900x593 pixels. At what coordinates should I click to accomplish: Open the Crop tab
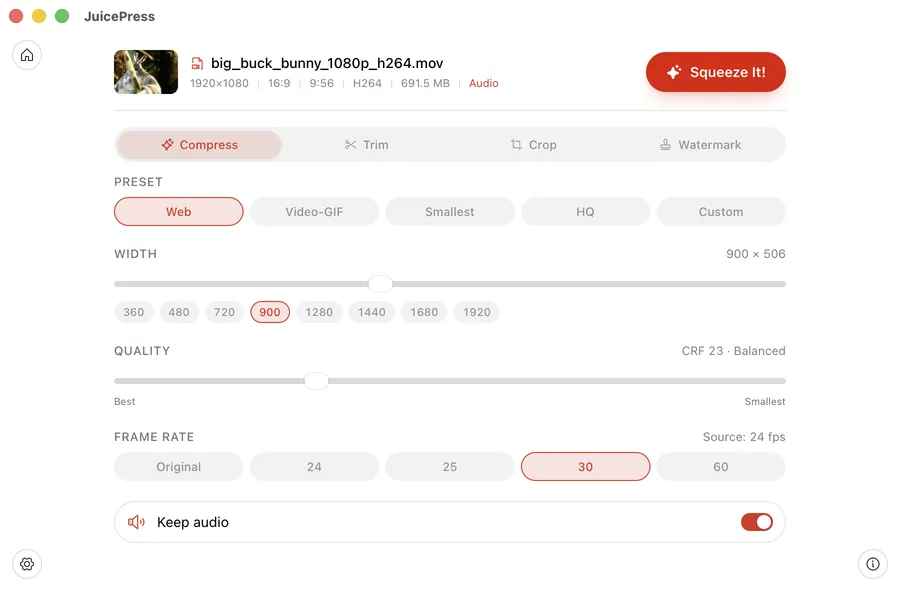(533, 145)
